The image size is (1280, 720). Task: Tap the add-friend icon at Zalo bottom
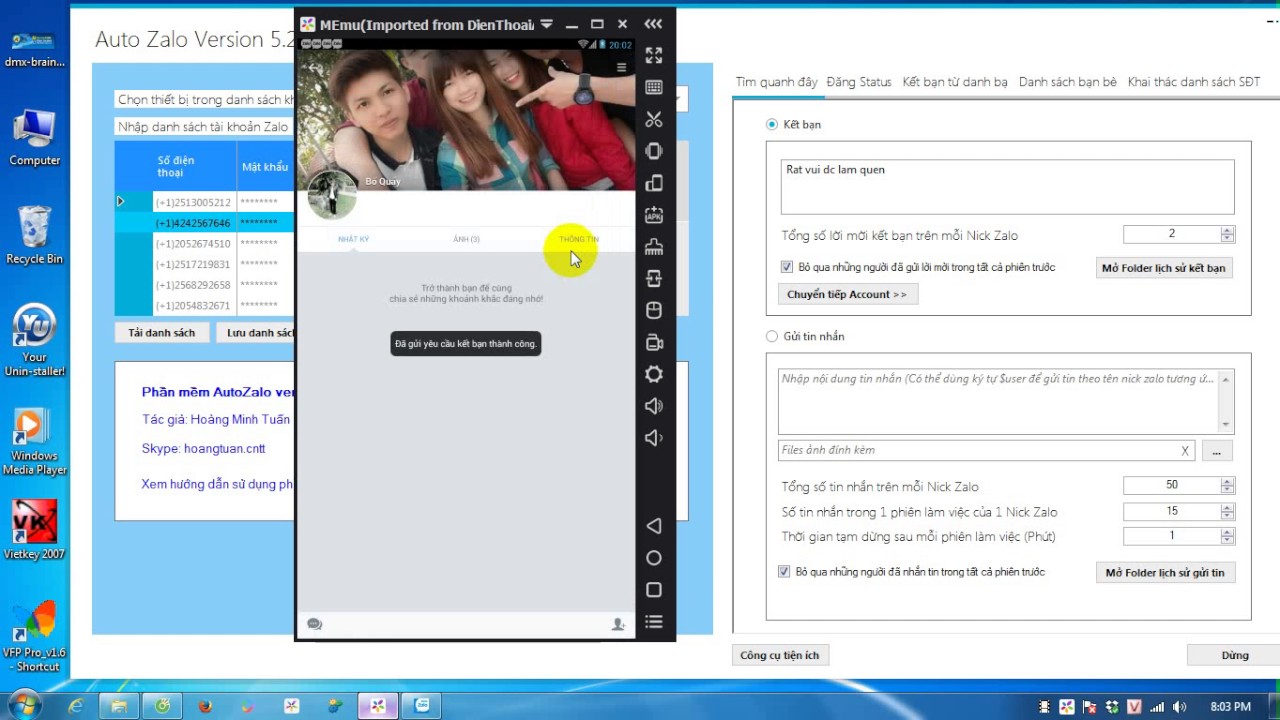(x=618, y=624)
